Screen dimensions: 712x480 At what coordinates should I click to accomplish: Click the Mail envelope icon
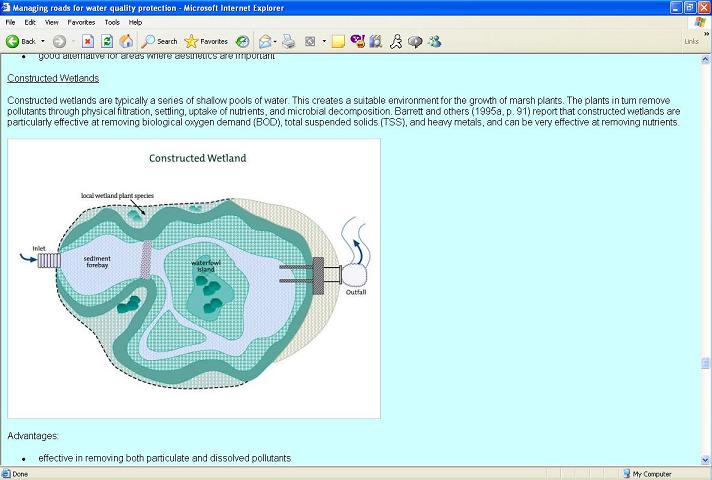pos(265,42)
